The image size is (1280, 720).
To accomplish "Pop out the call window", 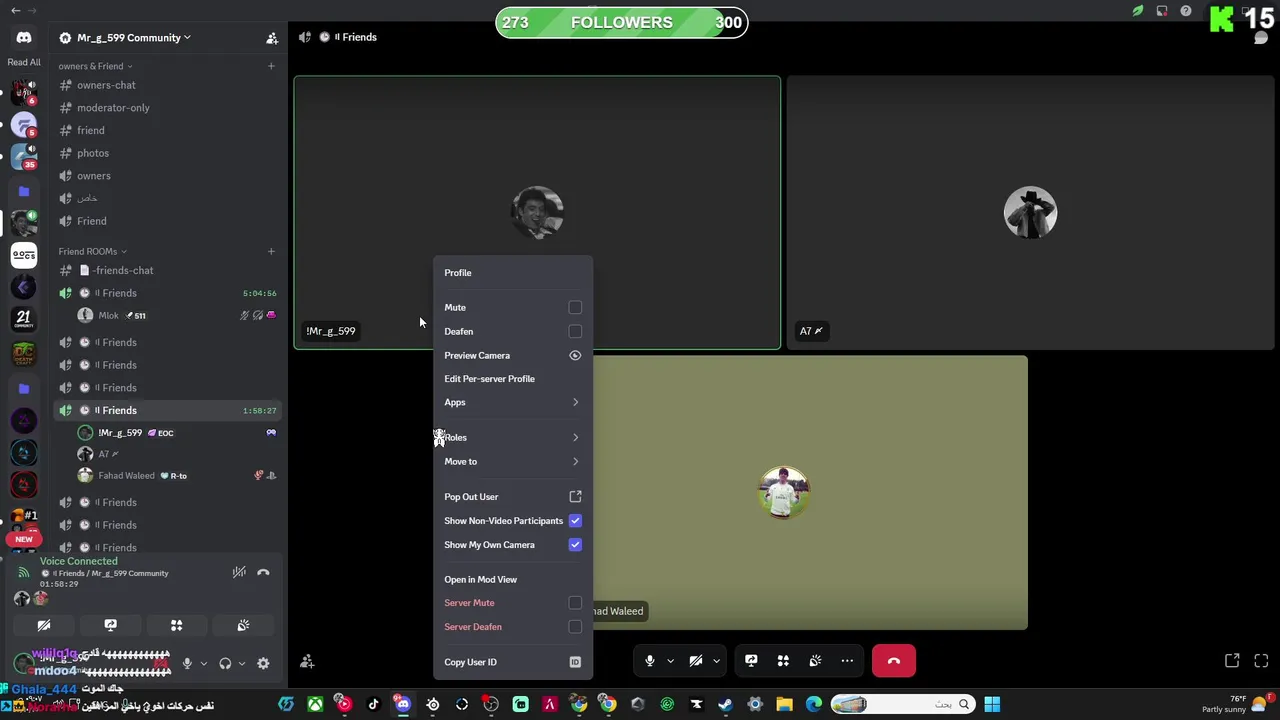I will pos(1232,661).
